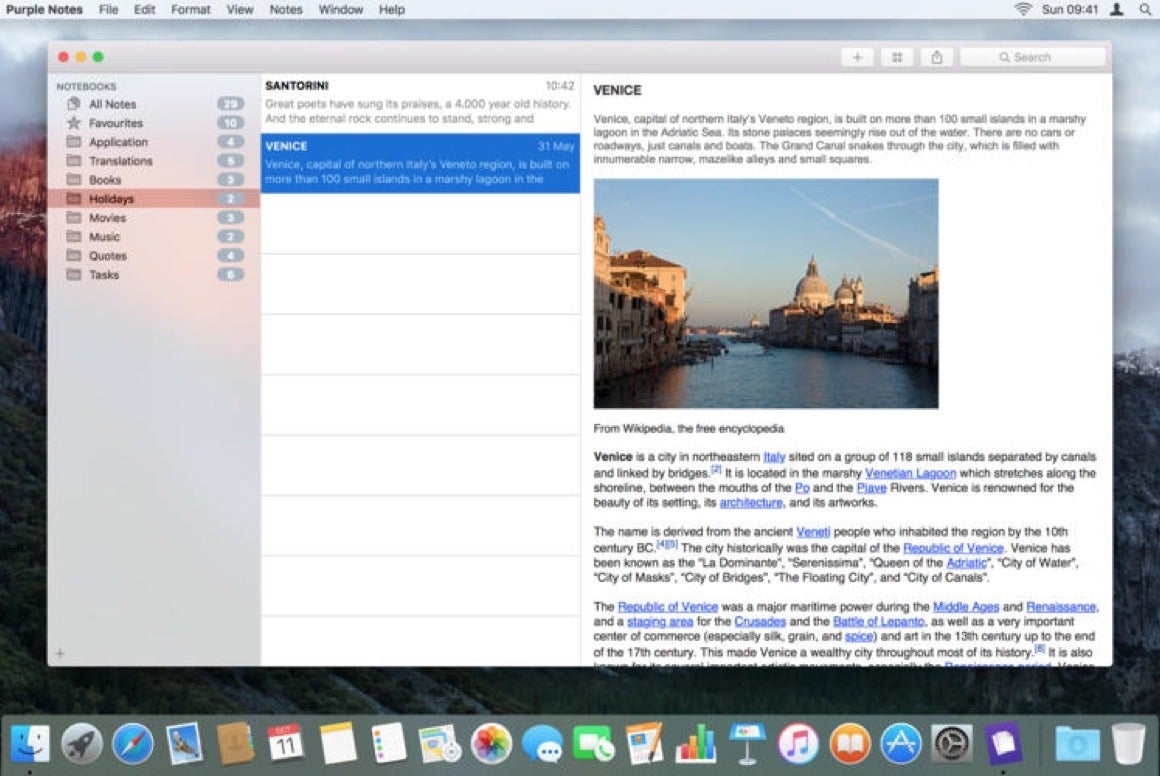Open Safari compass icon in the Dock

pos(133,743)
